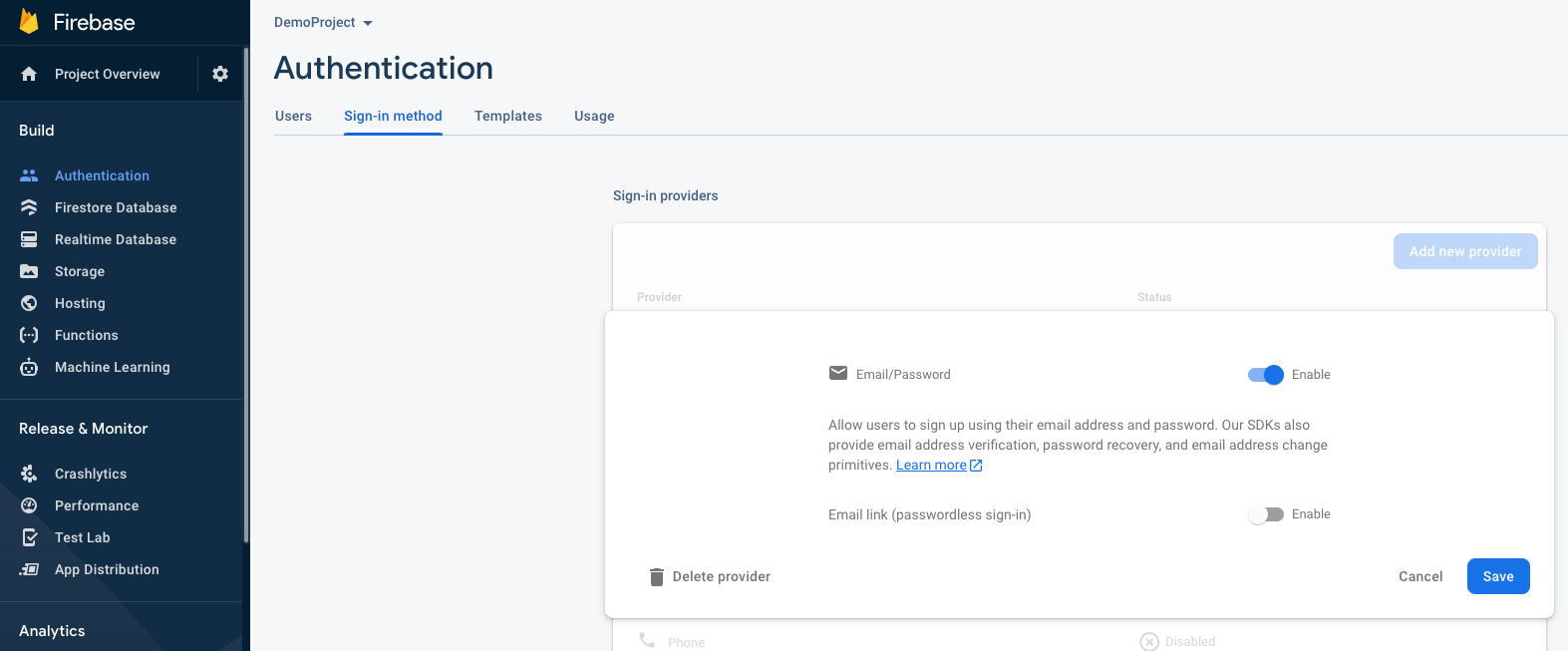The height and width of the screenshot is (651, 1568).
Task: Click the Machine Learning robot icon
Action: pyautogui.click(x=29, y=367)
